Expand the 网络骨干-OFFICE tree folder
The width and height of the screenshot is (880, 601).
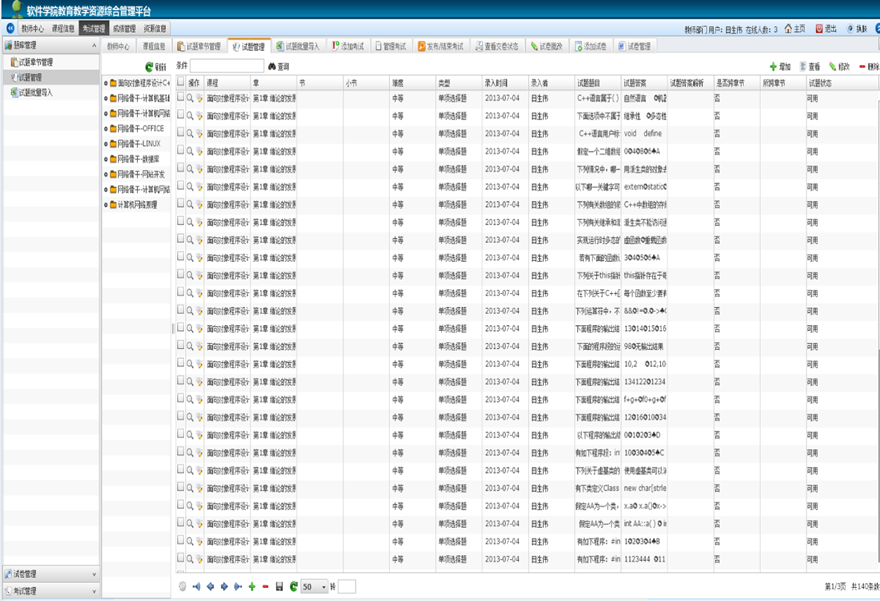pyautogui.click(x=106, y=129)
